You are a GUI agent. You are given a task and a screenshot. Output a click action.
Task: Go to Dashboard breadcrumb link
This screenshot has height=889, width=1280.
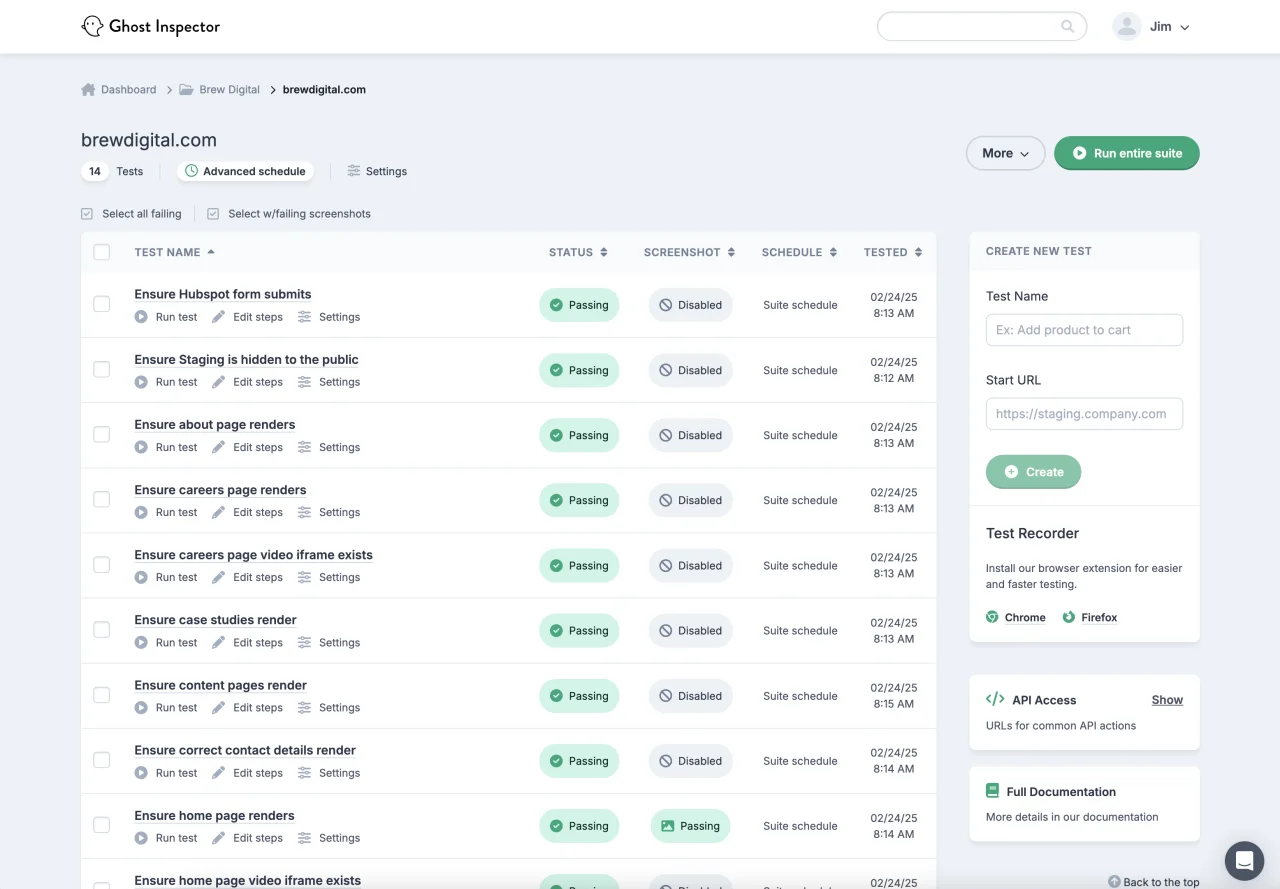[x=128, y=89]
